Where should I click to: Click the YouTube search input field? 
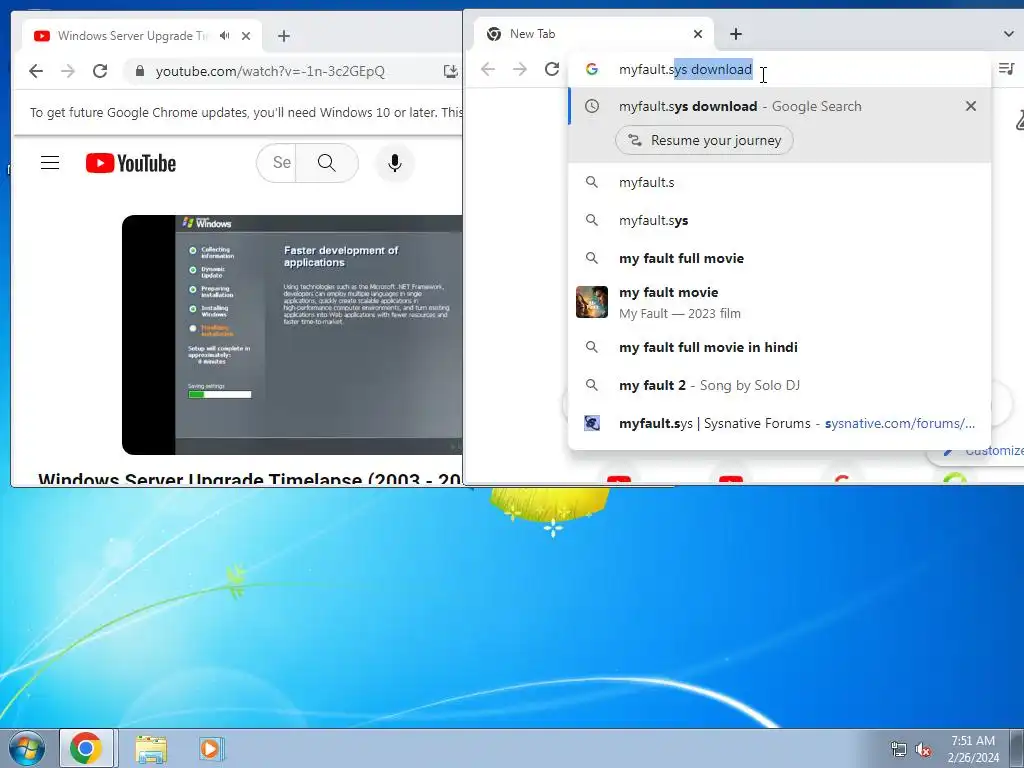pyautogui.click(x=277, y=163)
